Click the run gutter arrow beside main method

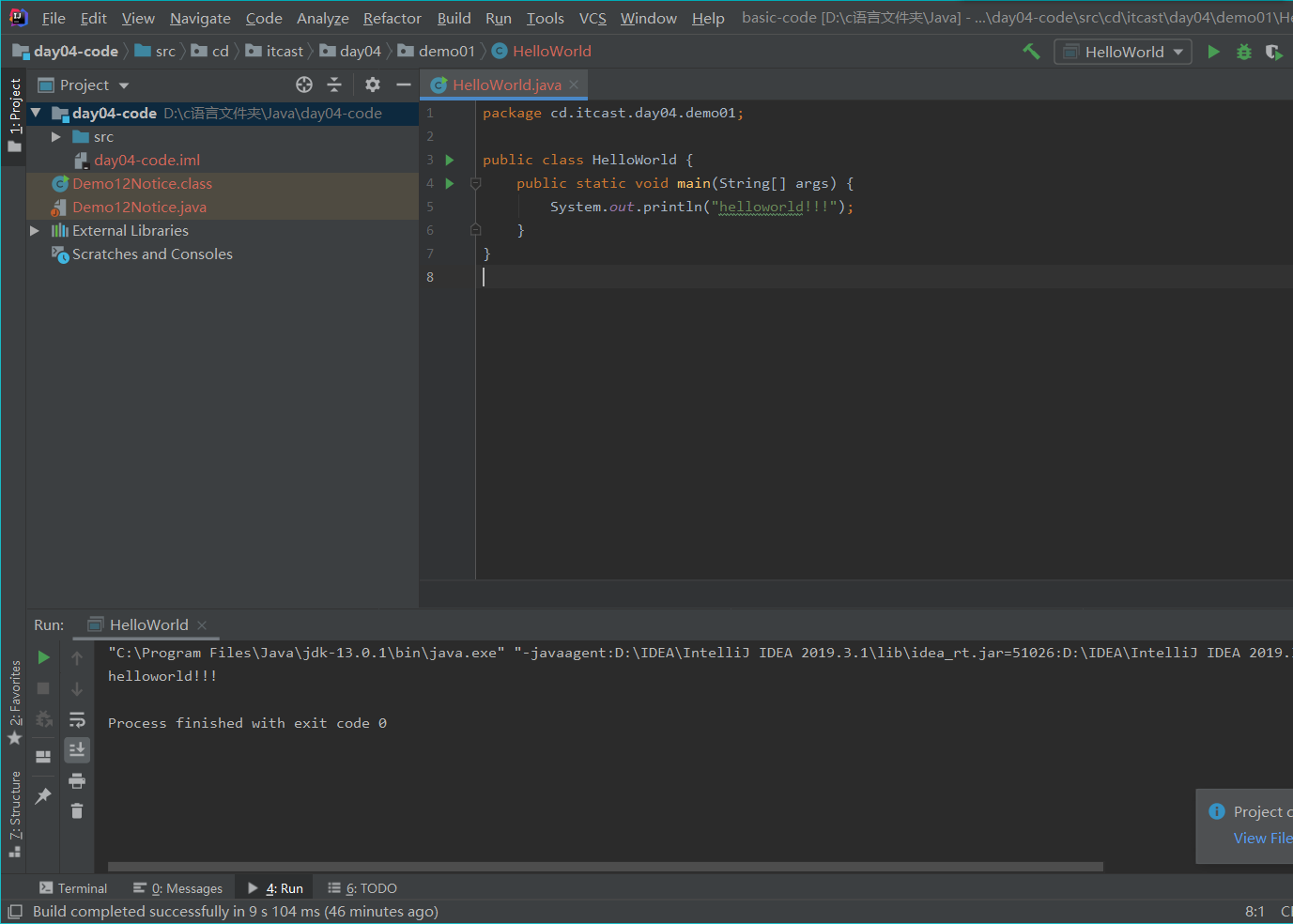450,183
